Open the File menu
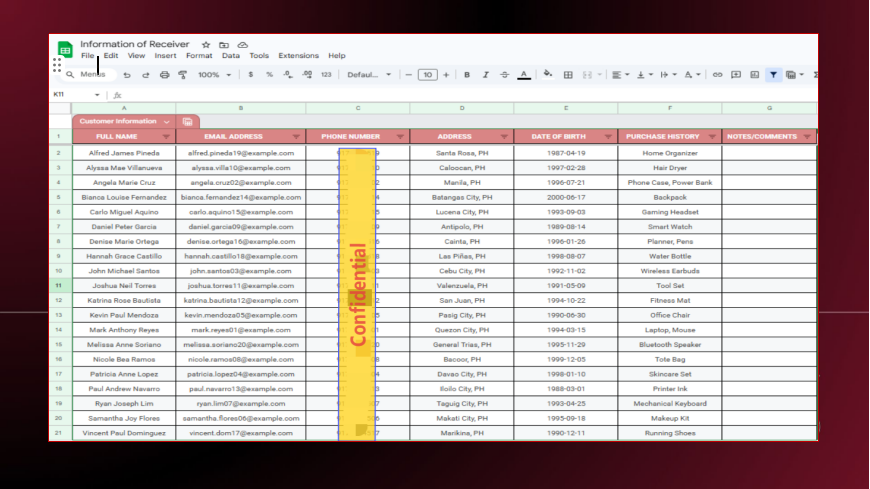870x489 pixels. point(88,56)
